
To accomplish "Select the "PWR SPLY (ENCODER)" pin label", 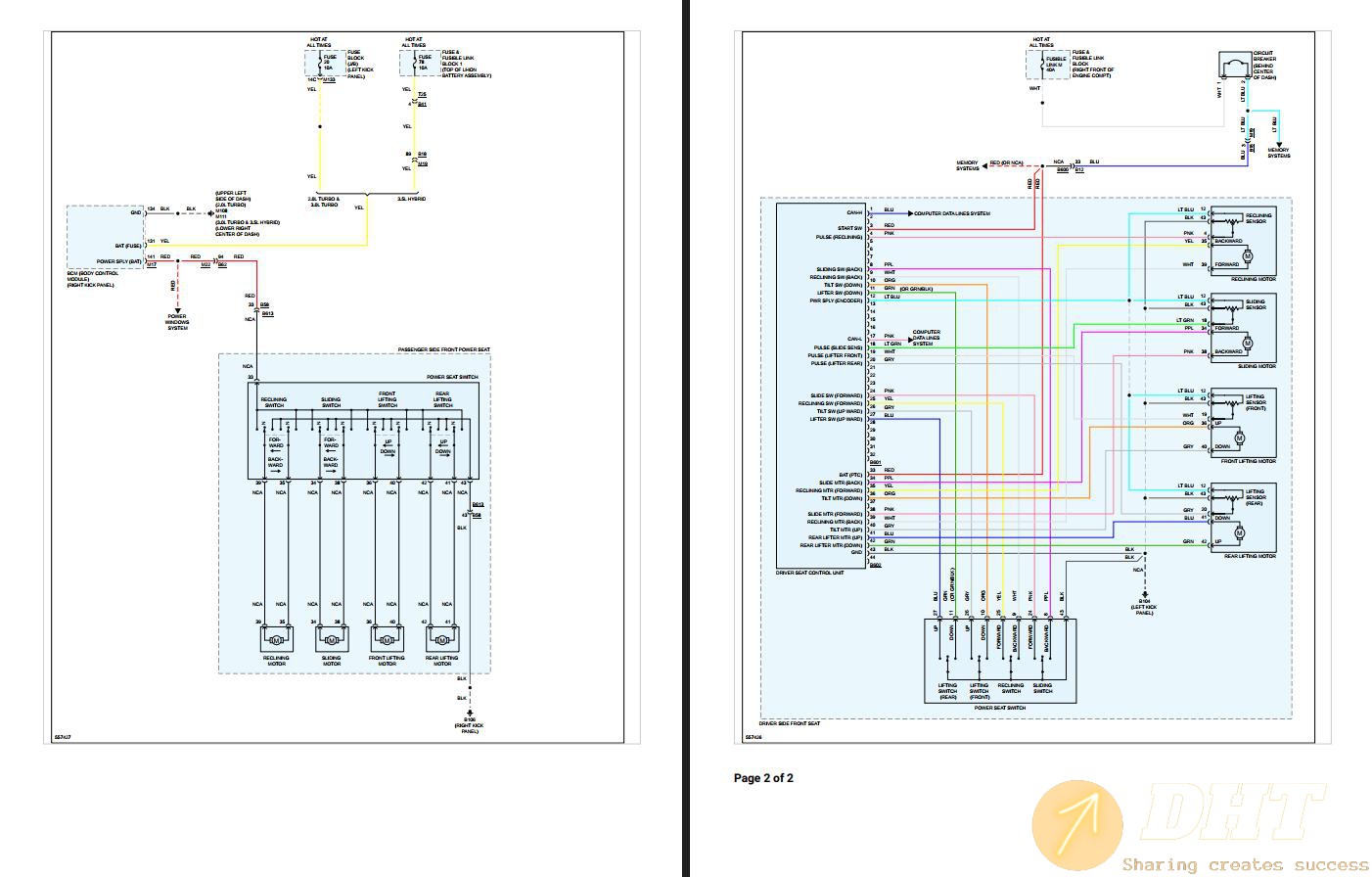I will point(837,300).
